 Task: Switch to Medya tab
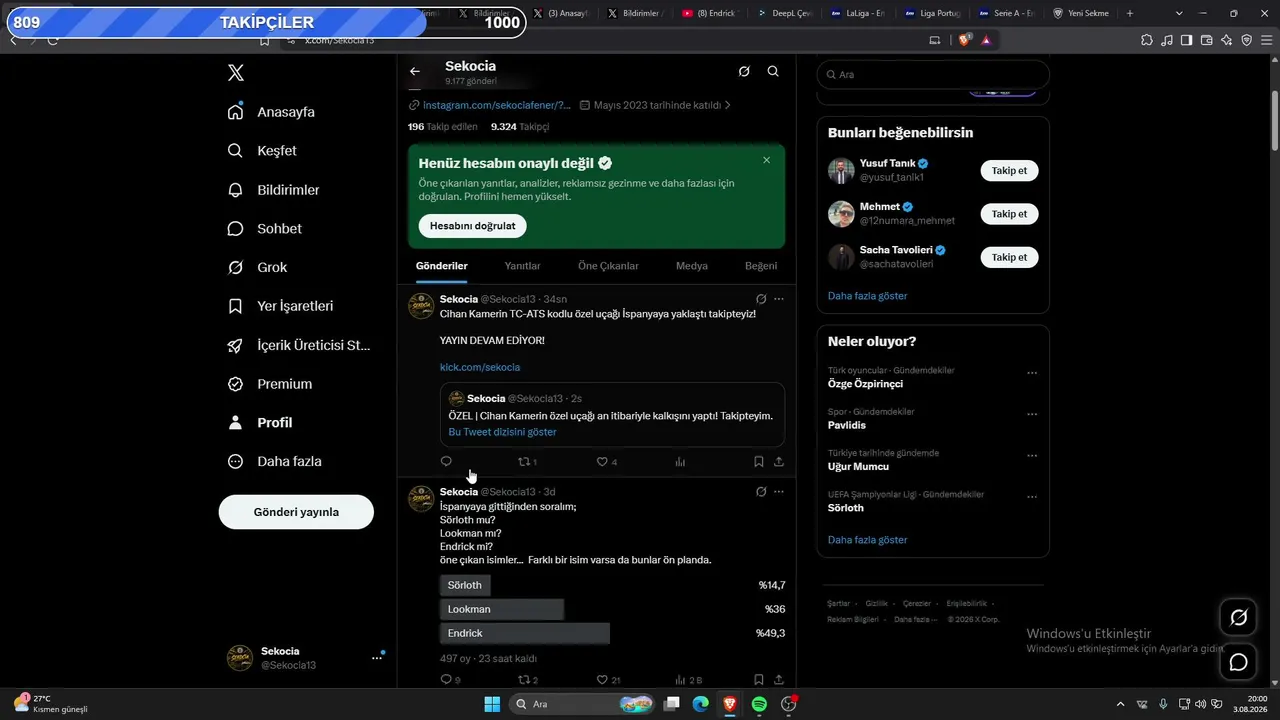coord(692,266)
